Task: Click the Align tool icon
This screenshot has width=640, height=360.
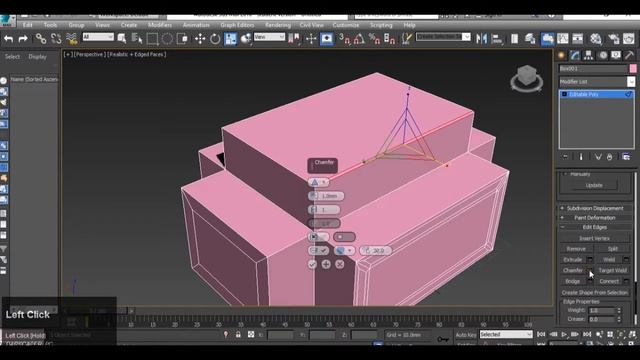Action: point(497,39)
